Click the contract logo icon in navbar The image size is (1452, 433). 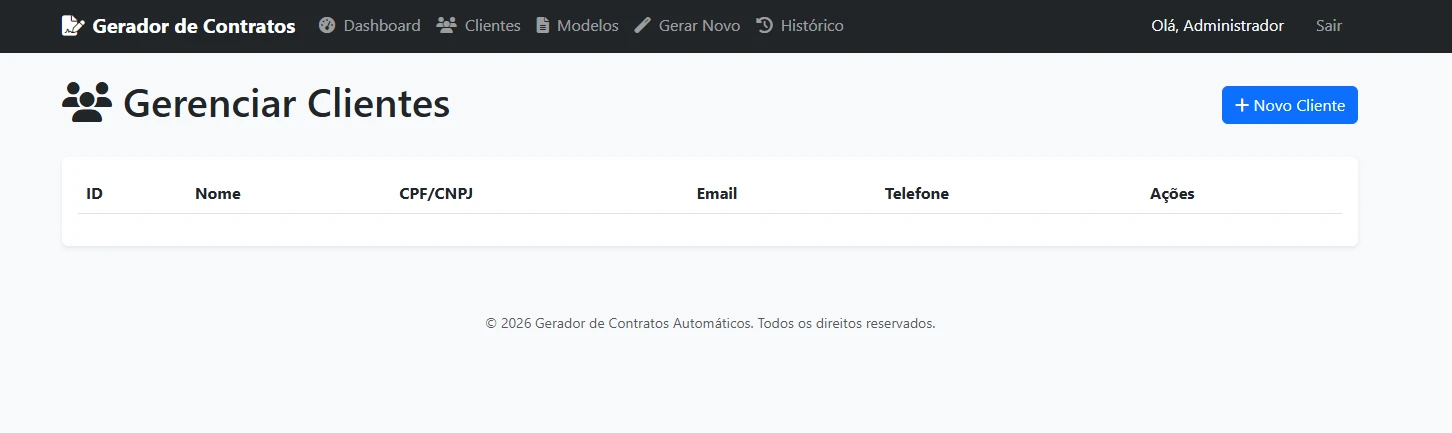(72, 26)
